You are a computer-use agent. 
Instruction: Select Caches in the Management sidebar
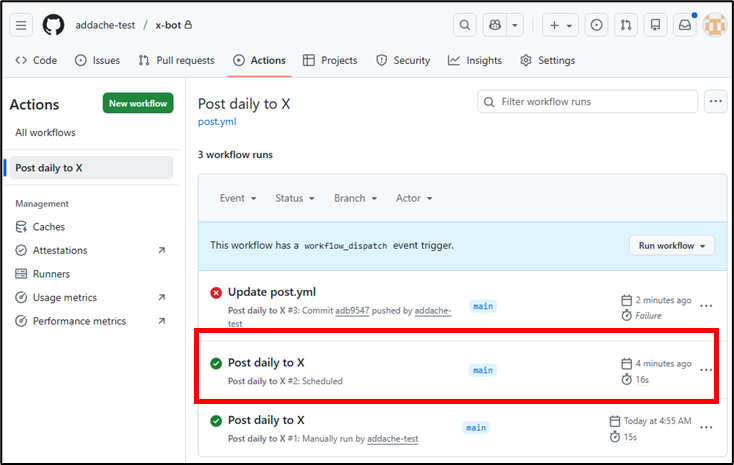(48, 227)
